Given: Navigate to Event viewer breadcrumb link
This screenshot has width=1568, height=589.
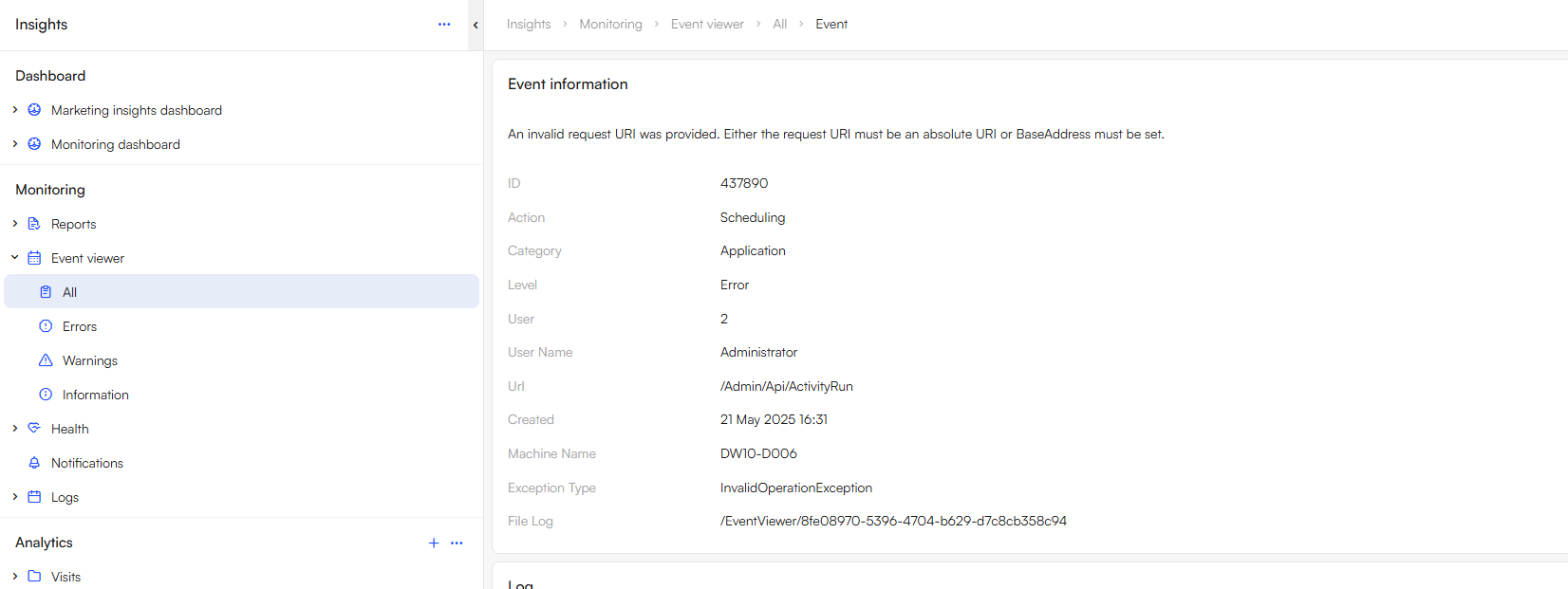Looking at the screenshot, I should tap(707, 25).
